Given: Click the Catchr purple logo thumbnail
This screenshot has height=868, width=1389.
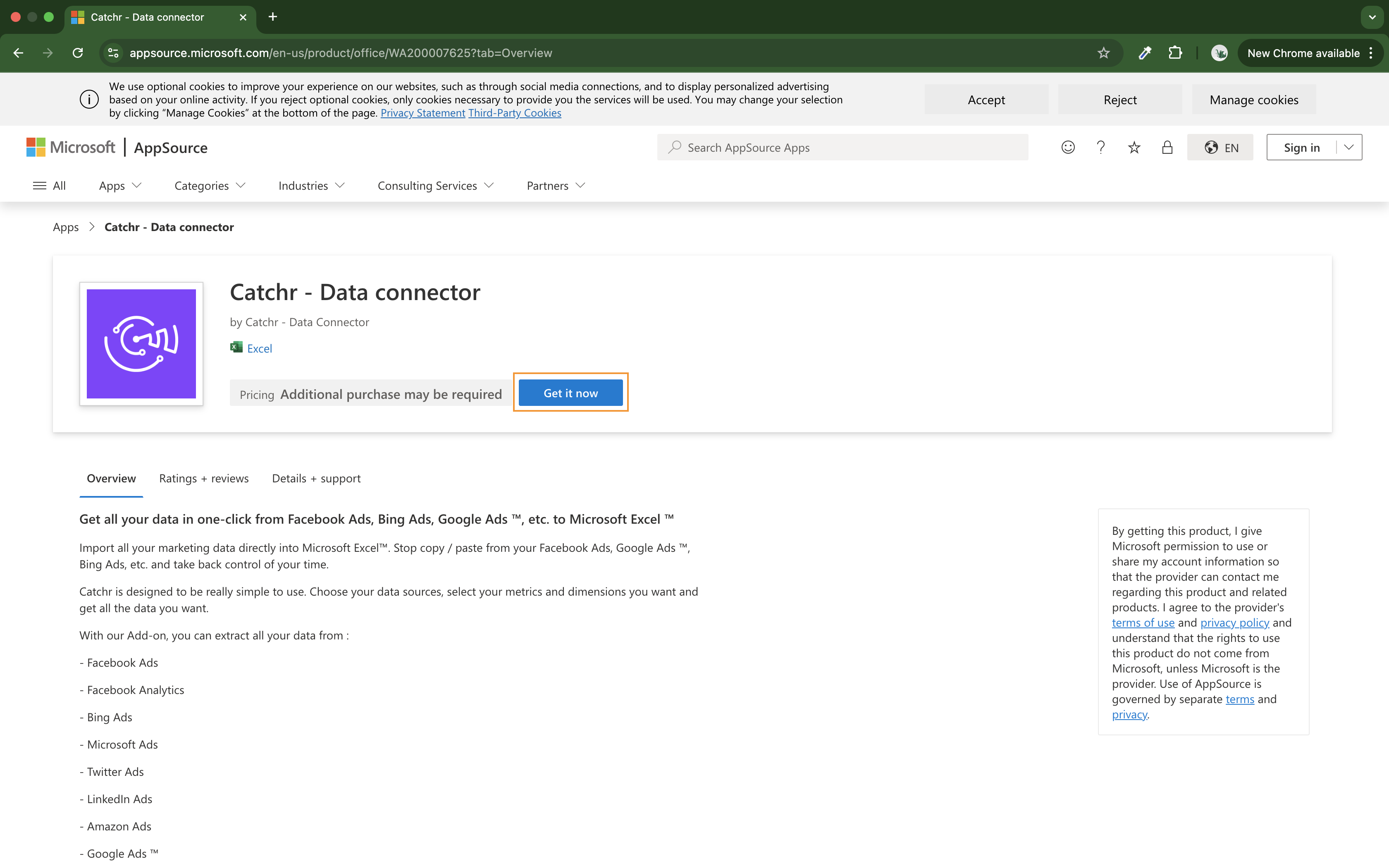Looking at the screenshot, I should (x=141, y=343).
